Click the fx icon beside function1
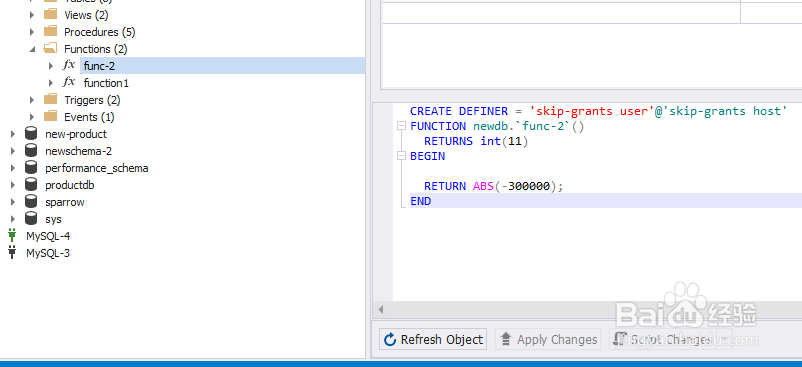Viewport: 802px width, 367px height. pyautogui.click(x=69, y=82)
